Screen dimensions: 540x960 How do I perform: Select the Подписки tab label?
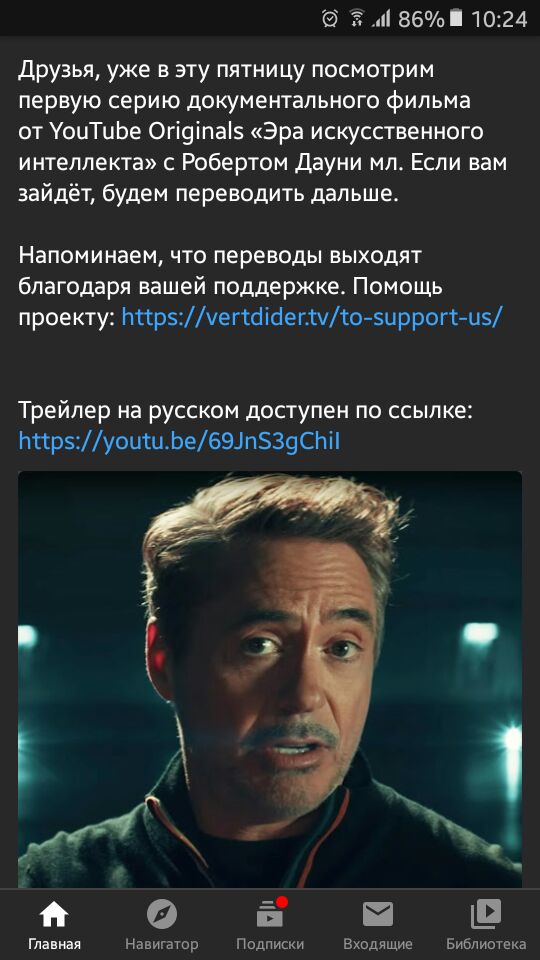270,944
